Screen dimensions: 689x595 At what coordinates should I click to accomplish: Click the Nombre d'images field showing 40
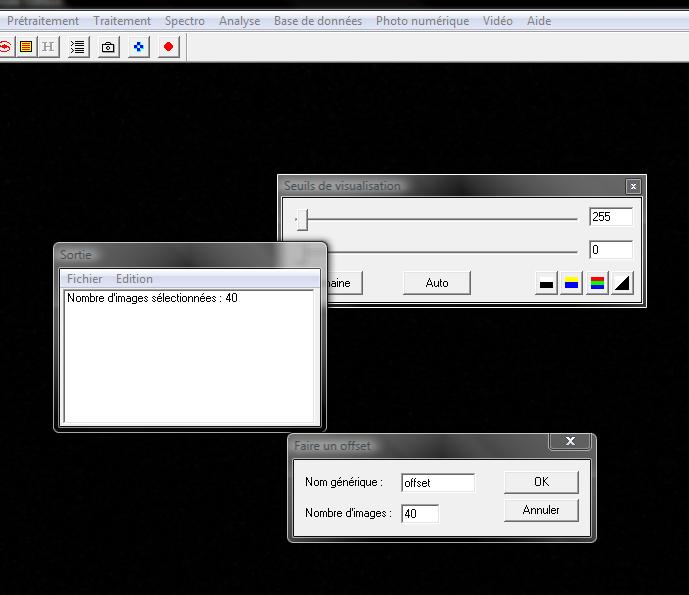[420, 514]
